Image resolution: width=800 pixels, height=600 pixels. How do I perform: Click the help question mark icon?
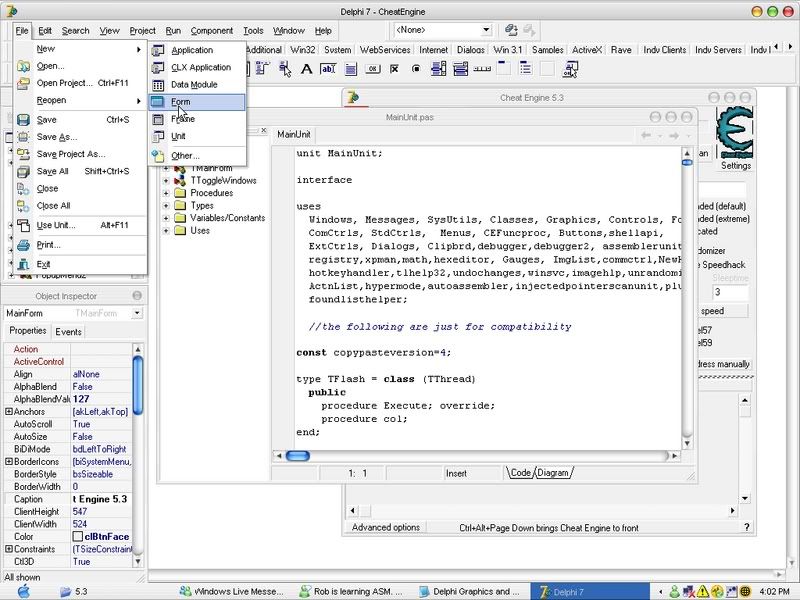(746, 527)
